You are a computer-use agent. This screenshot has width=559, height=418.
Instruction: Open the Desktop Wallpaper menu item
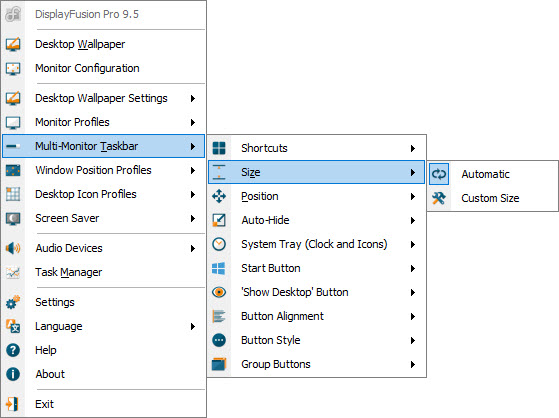click(x=104, y=44)
